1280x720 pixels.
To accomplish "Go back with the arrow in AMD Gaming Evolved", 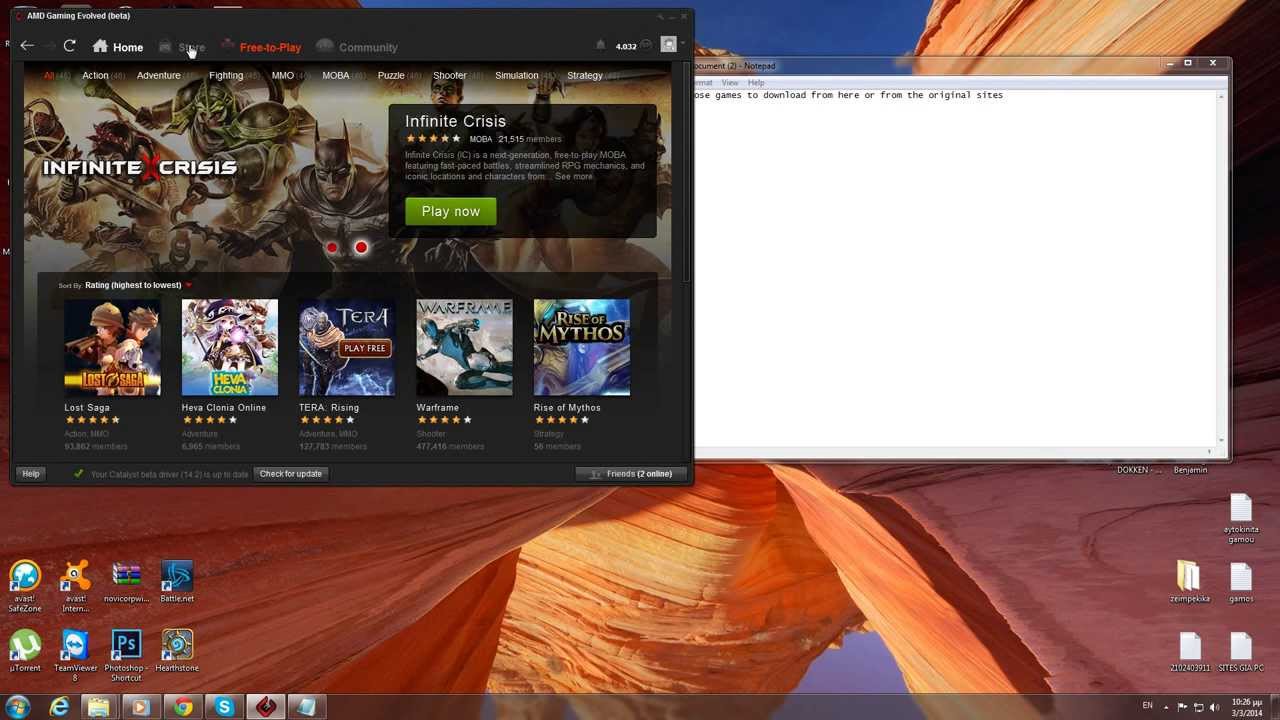I will pyautogui.click(x=27, y=46).
